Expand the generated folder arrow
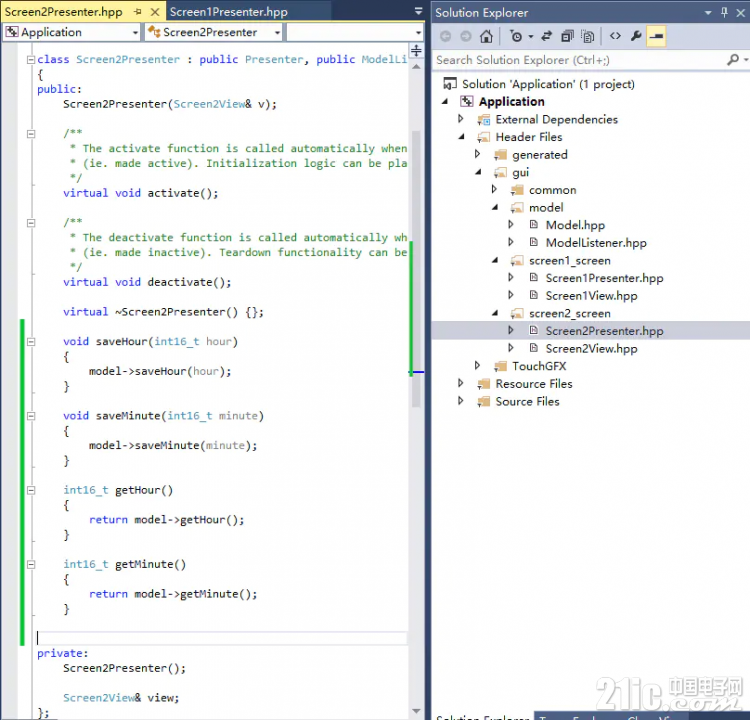The width and height of the screenshot is (750, 720). (x=477, y=154)
